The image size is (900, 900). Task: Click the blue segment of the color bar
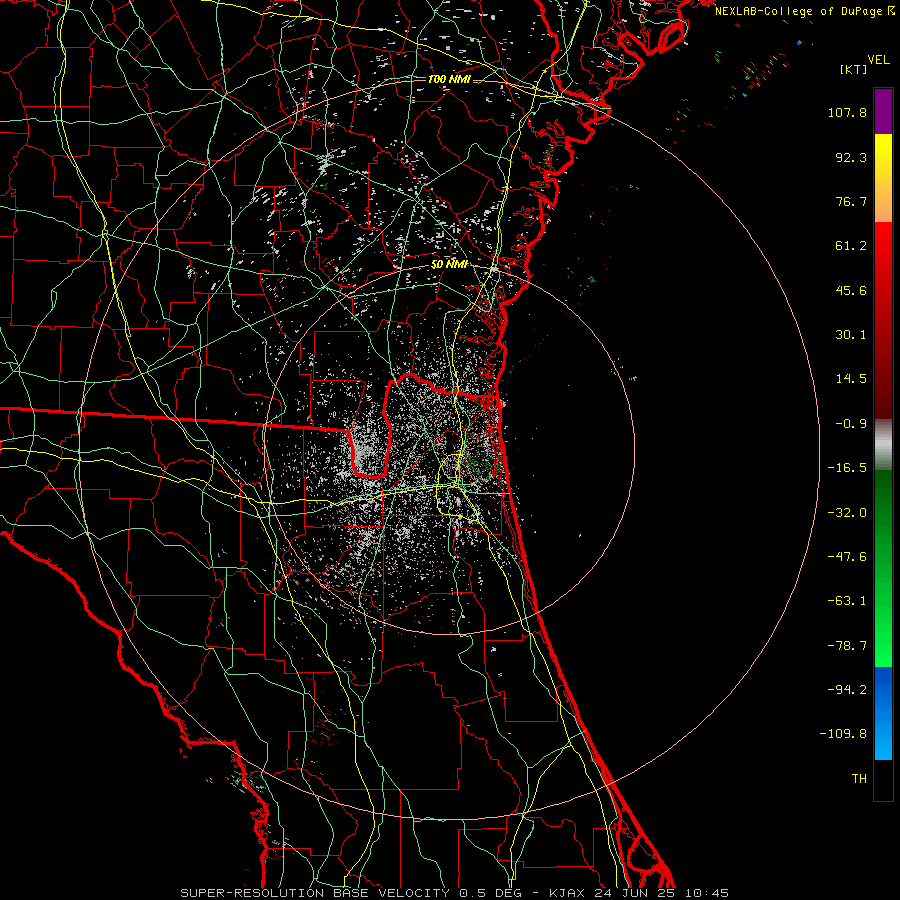point(883,713)
